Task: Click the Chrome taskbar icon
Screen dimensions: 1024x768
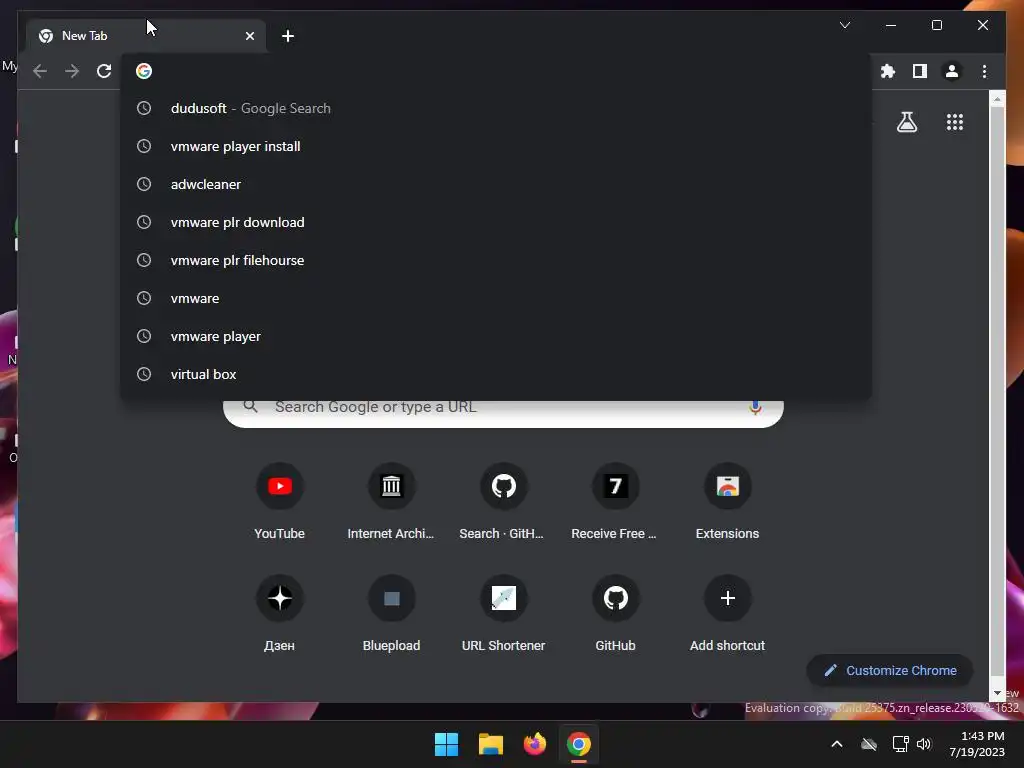Action: click(x=579, y=744)
